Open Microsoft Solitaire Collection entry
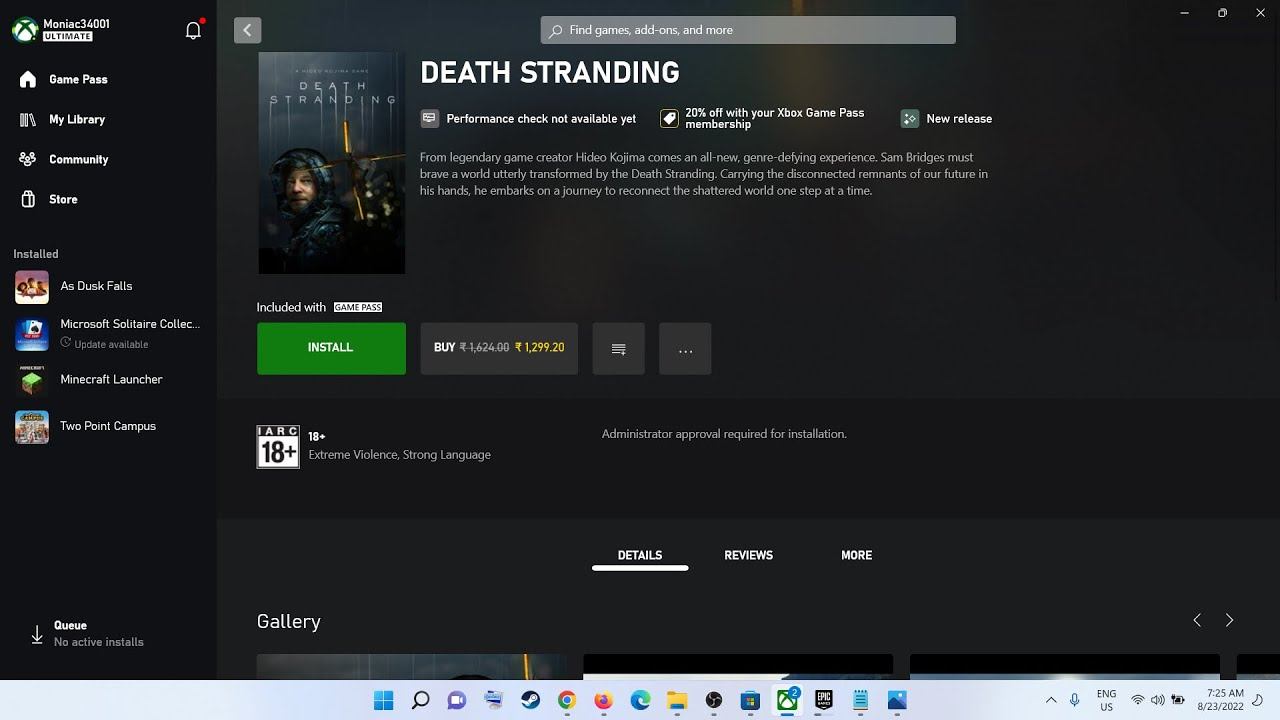 pyautogui.click(x=108, y=333)
